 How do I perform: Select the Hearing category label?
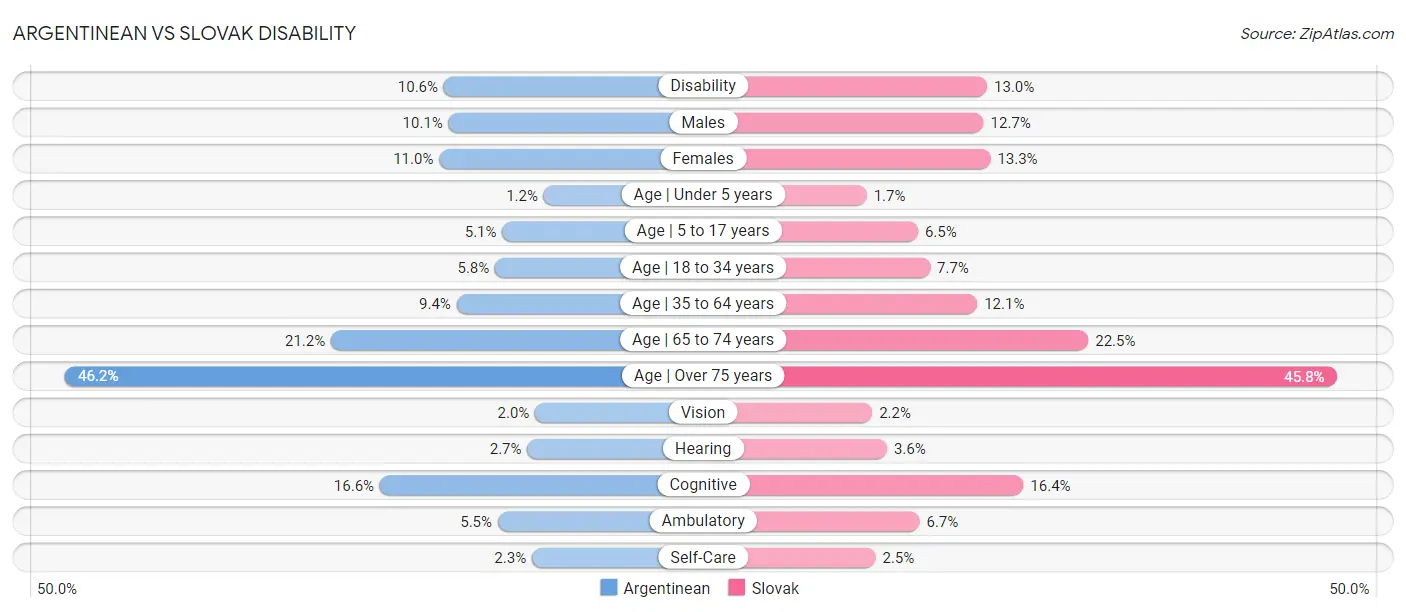tap(703, 449)
